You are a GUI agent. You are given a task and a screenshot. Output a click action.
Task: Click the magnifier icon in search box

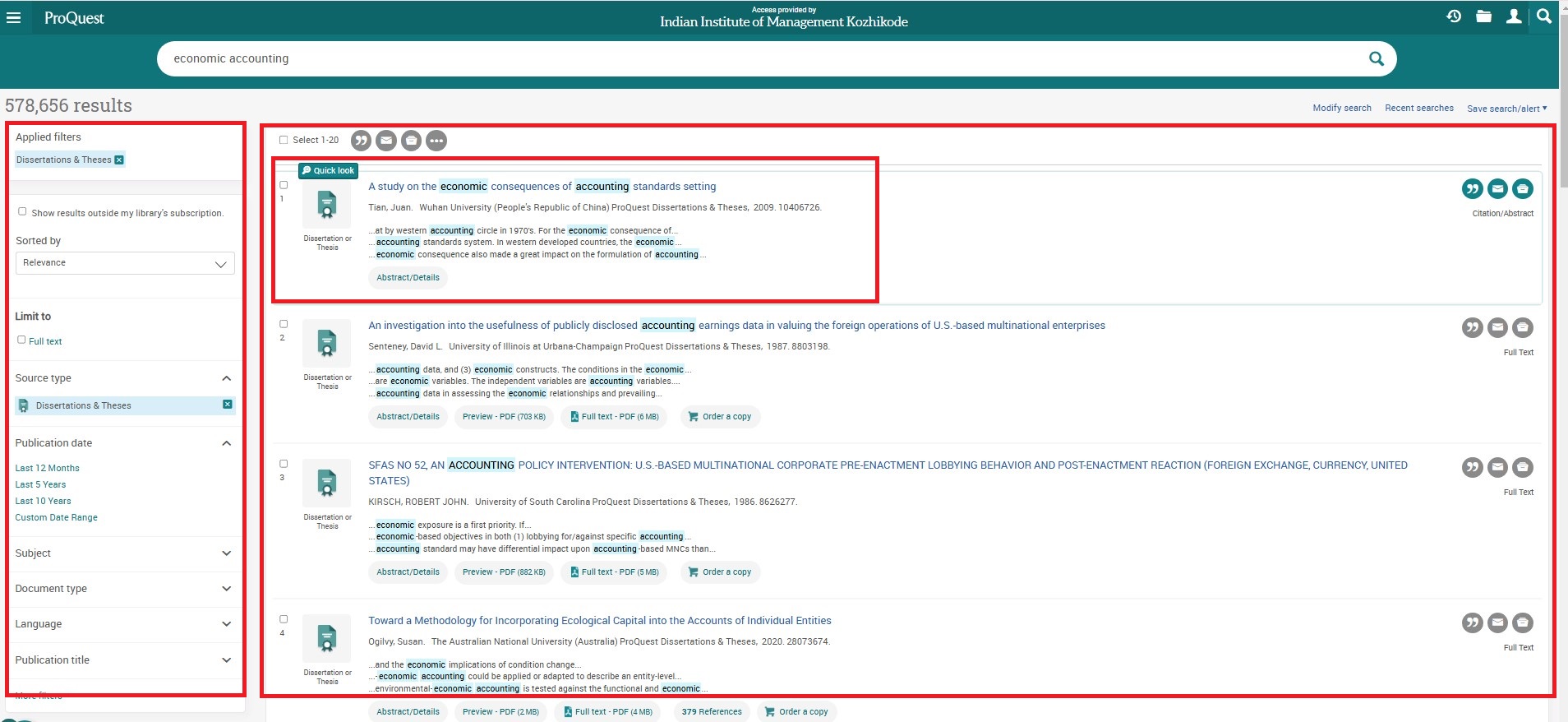1376,58
